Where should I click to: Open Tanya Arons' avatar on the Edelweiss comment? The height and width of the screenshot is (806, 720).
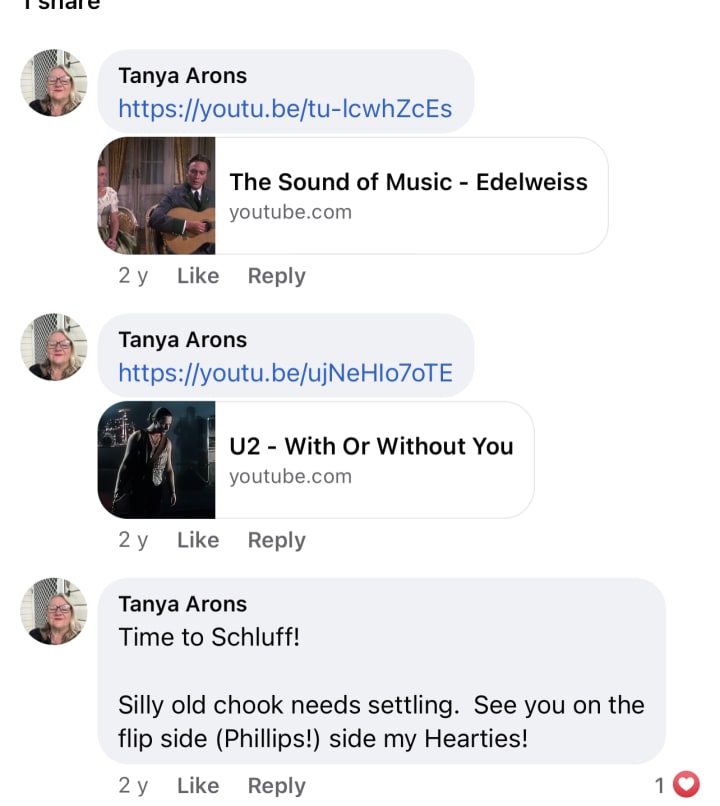click(x=54, y=83)
